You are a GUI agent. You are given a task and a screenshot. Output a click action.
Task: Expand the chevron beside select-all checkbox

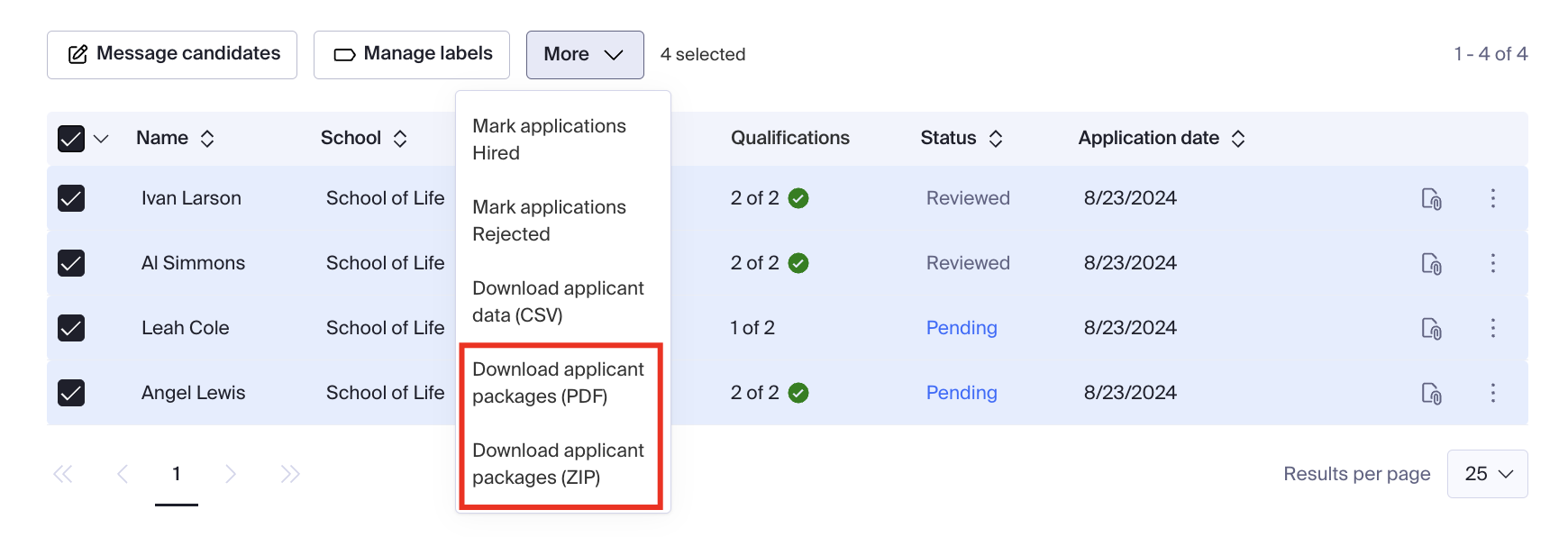tap(101, 139)
